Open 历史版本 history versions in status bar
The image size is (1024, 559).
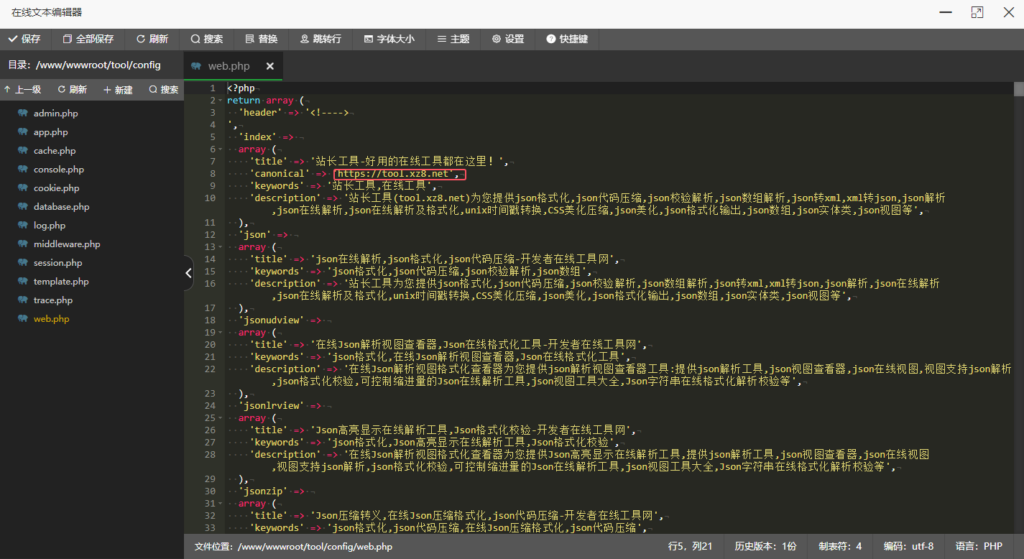[x=765, y=547]
